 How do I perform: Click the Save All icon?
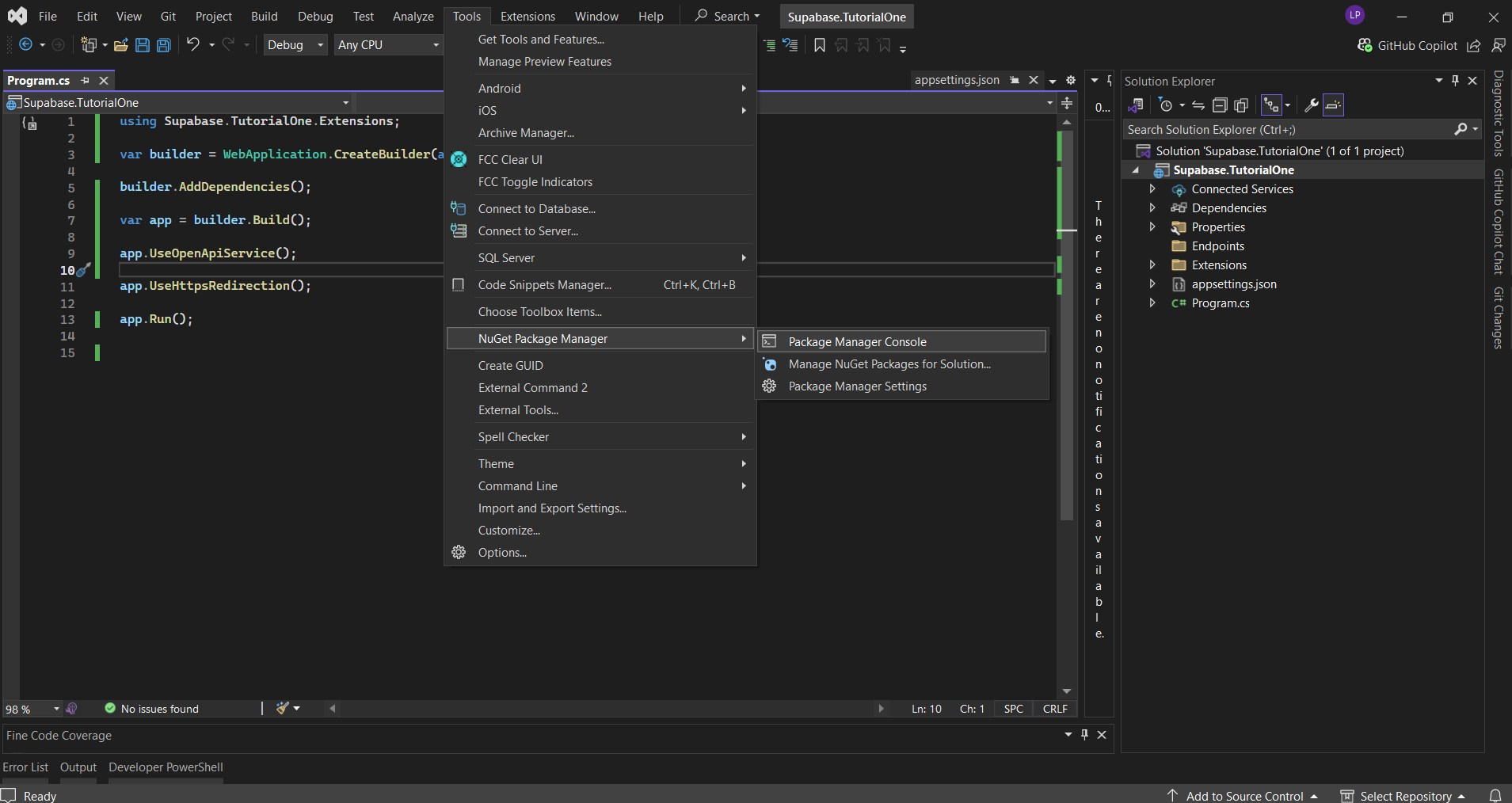point(164,45)
